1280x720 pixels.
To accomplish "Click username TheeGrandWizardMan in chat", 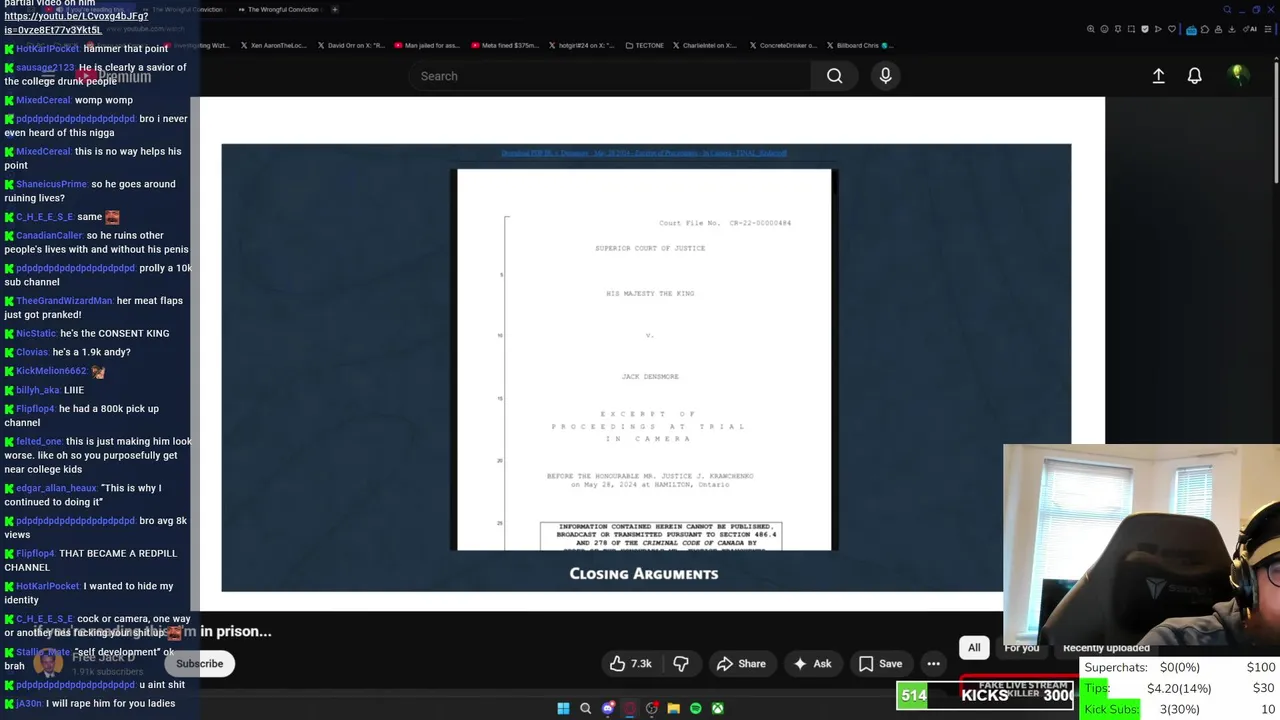I will (x=64, y=301).
